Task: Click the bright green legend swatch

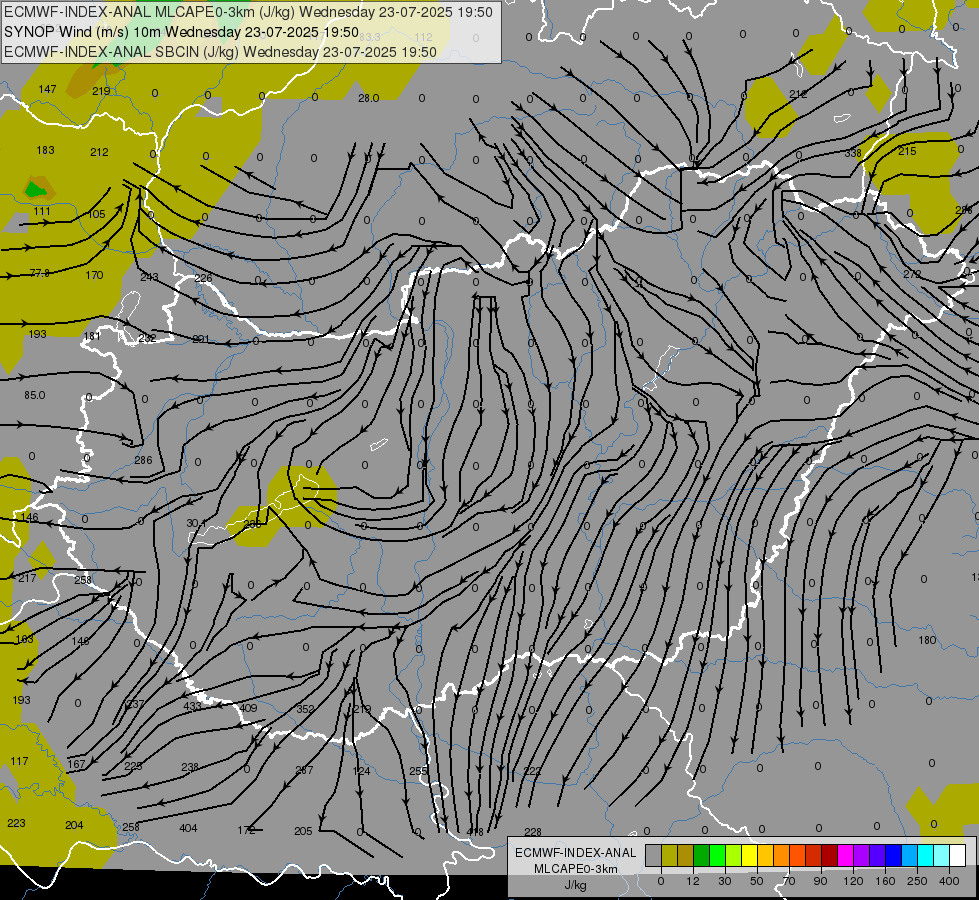Action: point(717,856)
